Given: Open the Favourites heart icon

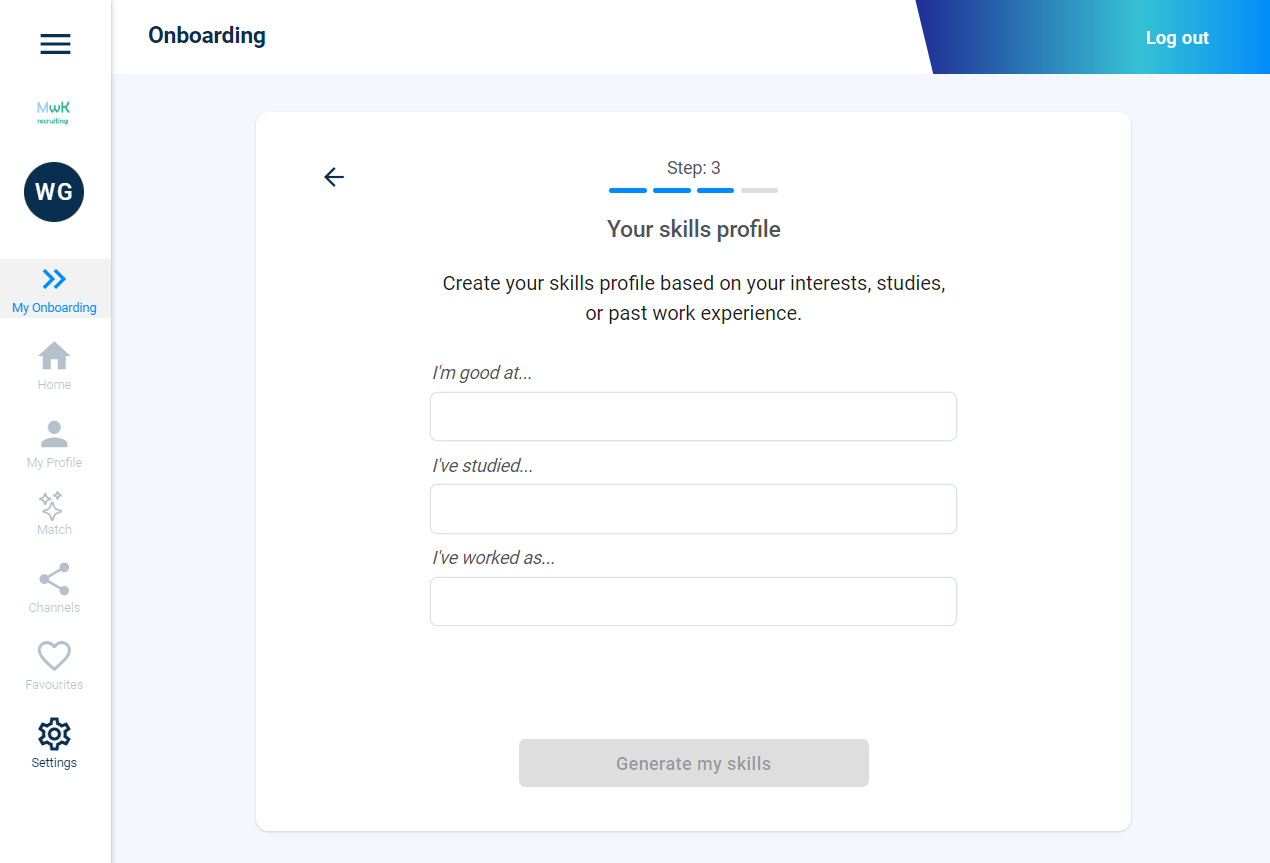Looking at the screenshot, I should [x=54, y=656].
